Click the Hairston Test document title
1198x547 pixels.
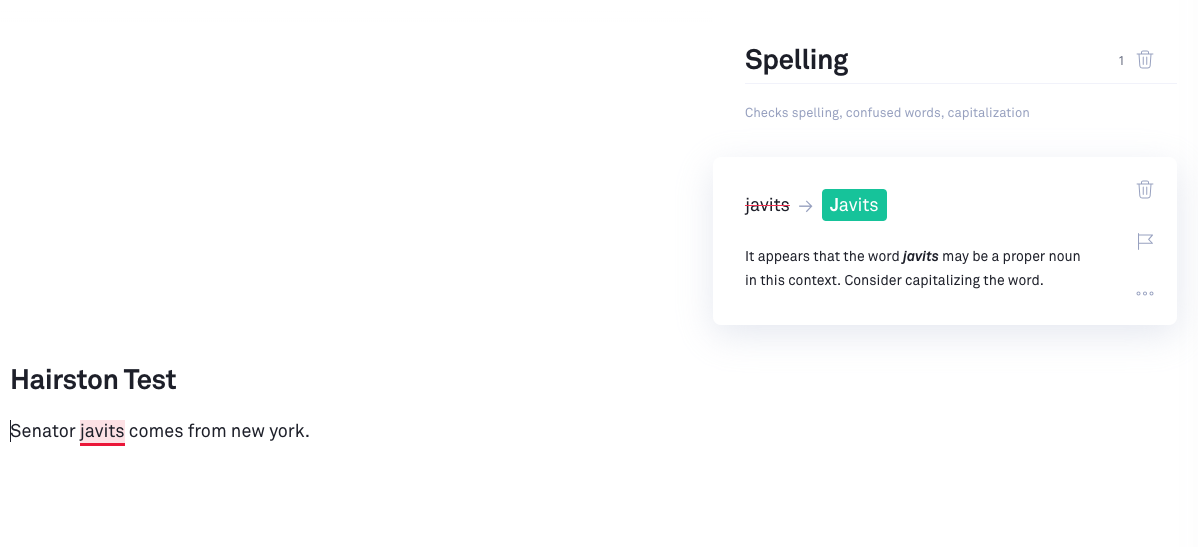[x=93, y=380]
